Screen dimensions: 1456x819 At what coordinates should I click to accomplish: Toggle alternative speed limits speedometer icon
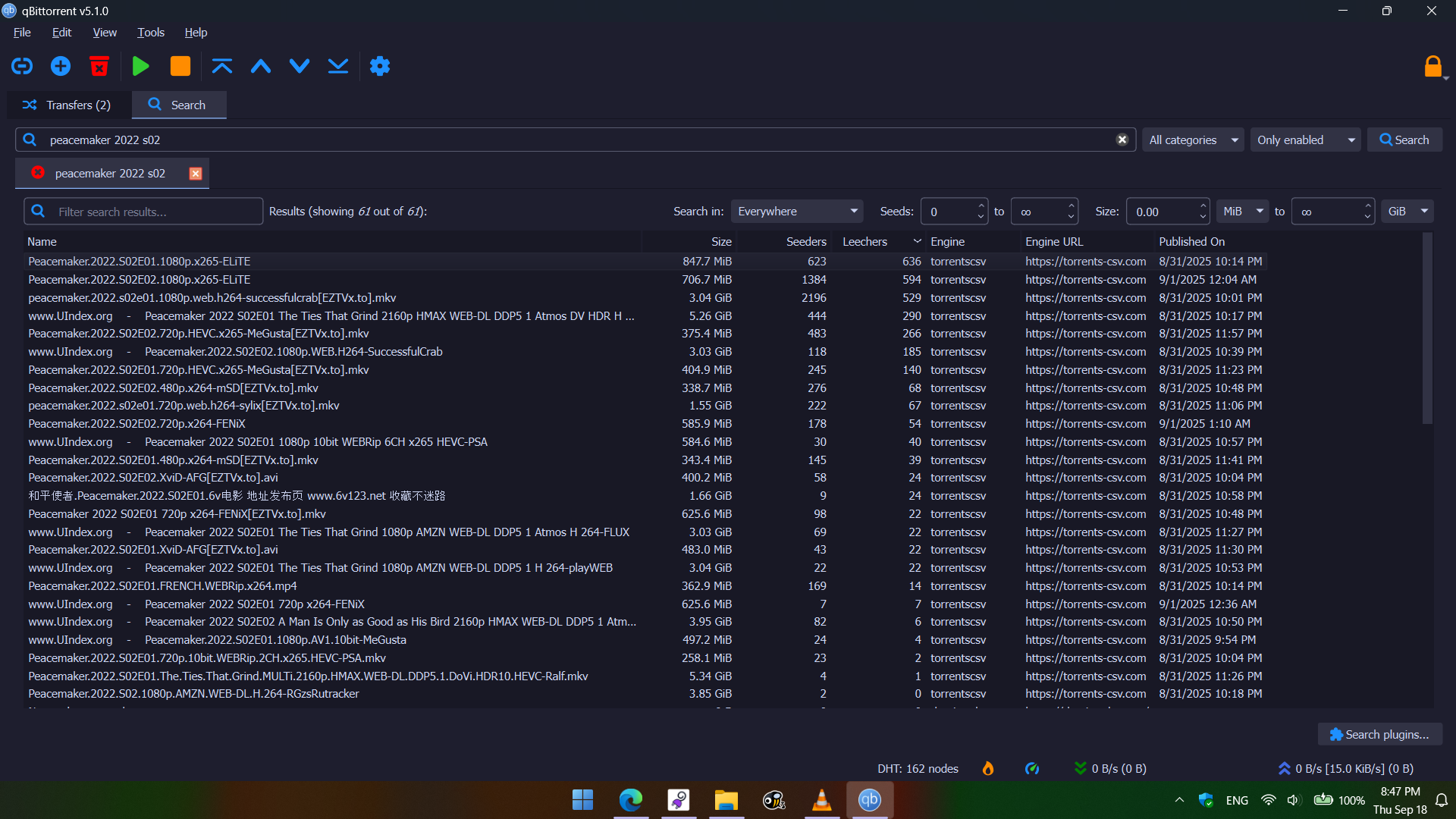pos(1032,768)
